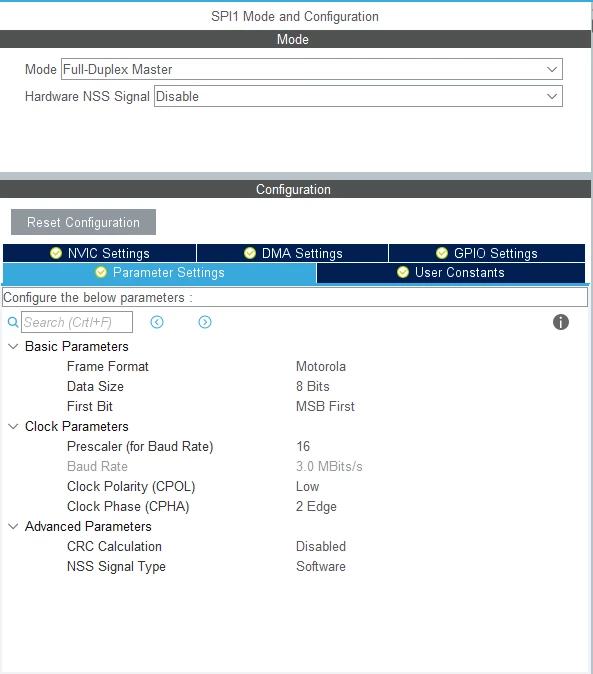Screen dimensions: 593x674
Task: Click the CRC Calculation label
Action: click(114, 546)
